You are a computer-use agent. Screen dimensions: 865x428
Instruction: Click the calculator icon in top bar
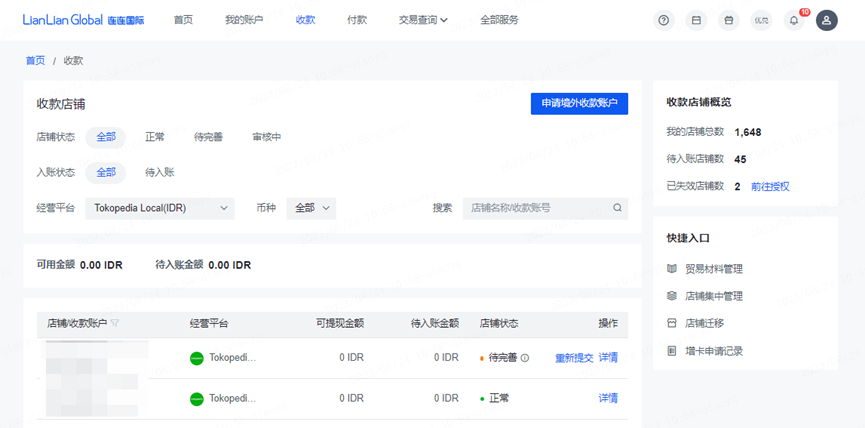(x=696, y=20)
